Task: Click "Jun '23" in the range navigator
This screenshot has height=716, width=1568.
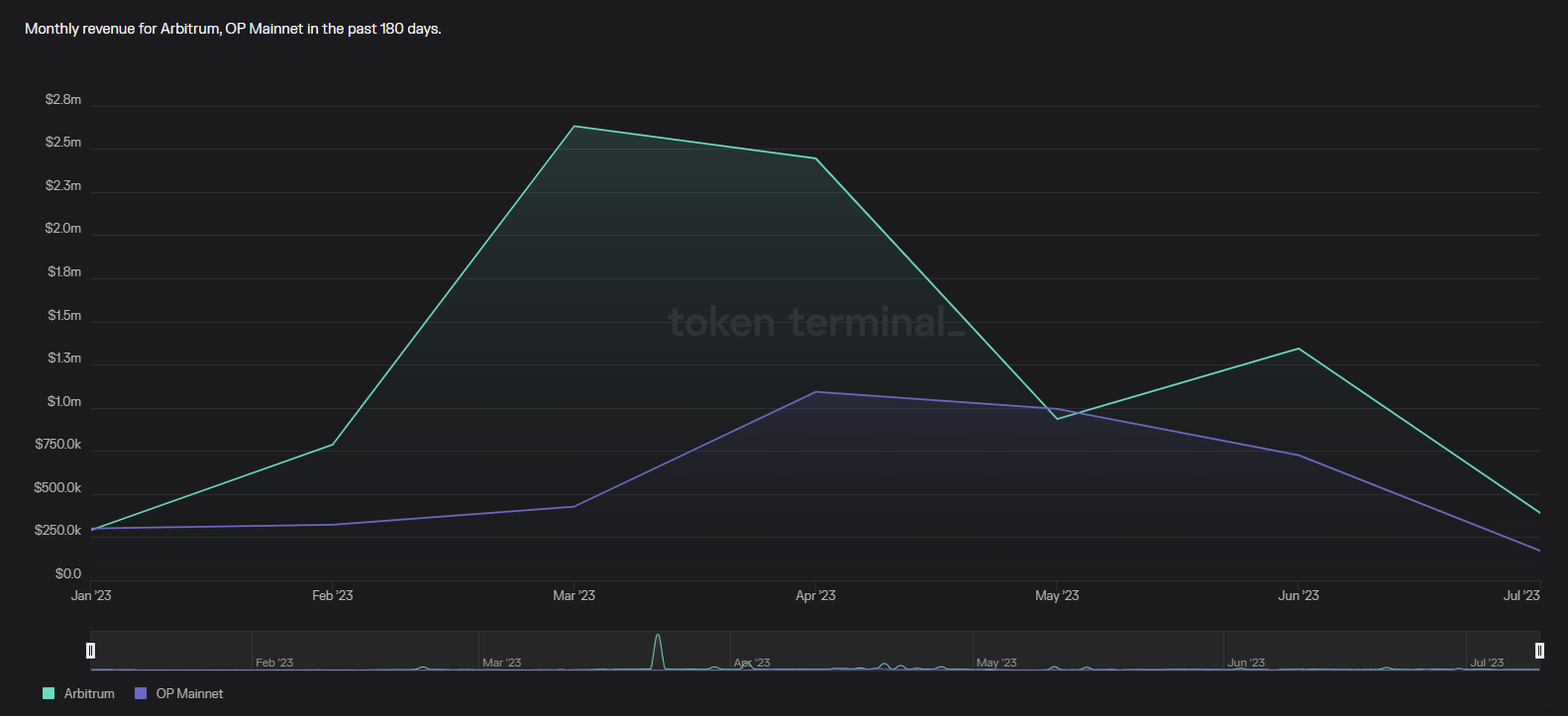Action: tap(1246, 663)
